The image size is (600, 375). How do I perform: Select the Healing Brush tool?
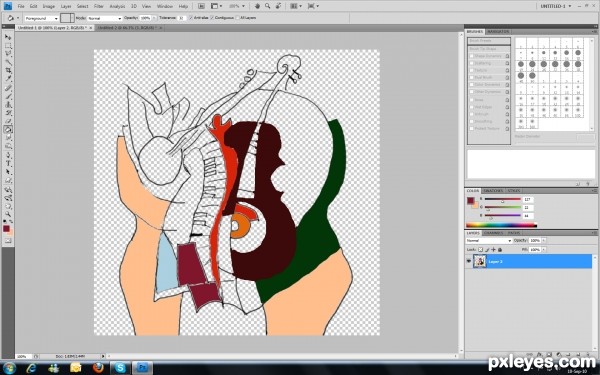coord(8,88)
